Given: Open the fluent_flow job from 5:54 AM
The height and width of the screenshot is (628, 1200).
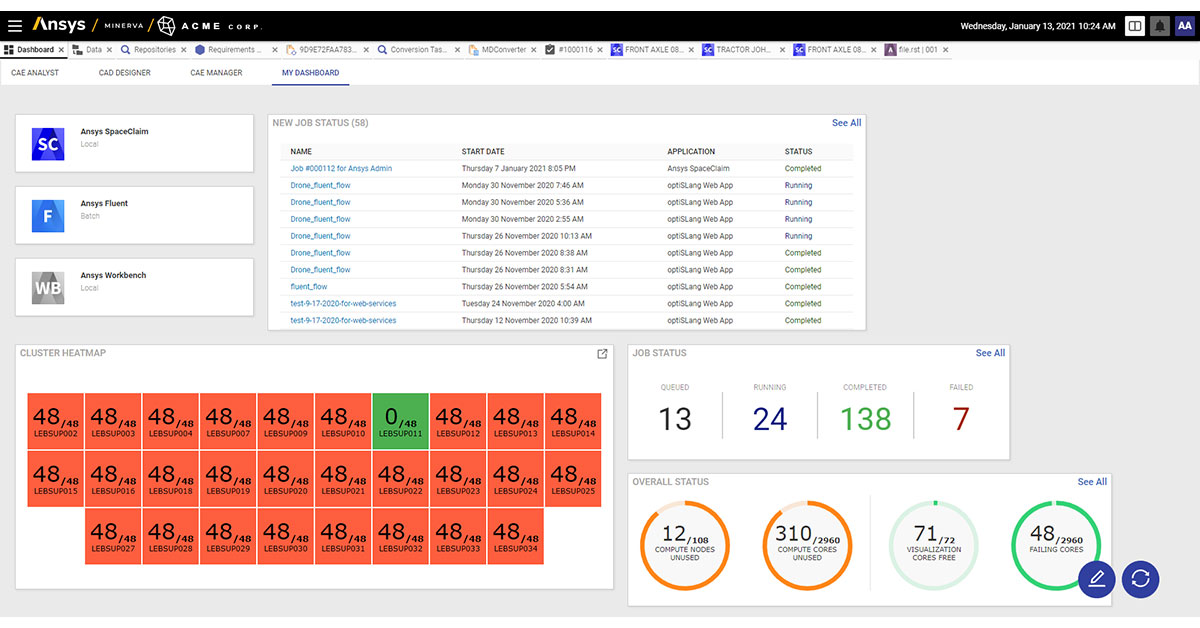Looking at the screenshot, I should pyautogui.click(x=309, y=287).
